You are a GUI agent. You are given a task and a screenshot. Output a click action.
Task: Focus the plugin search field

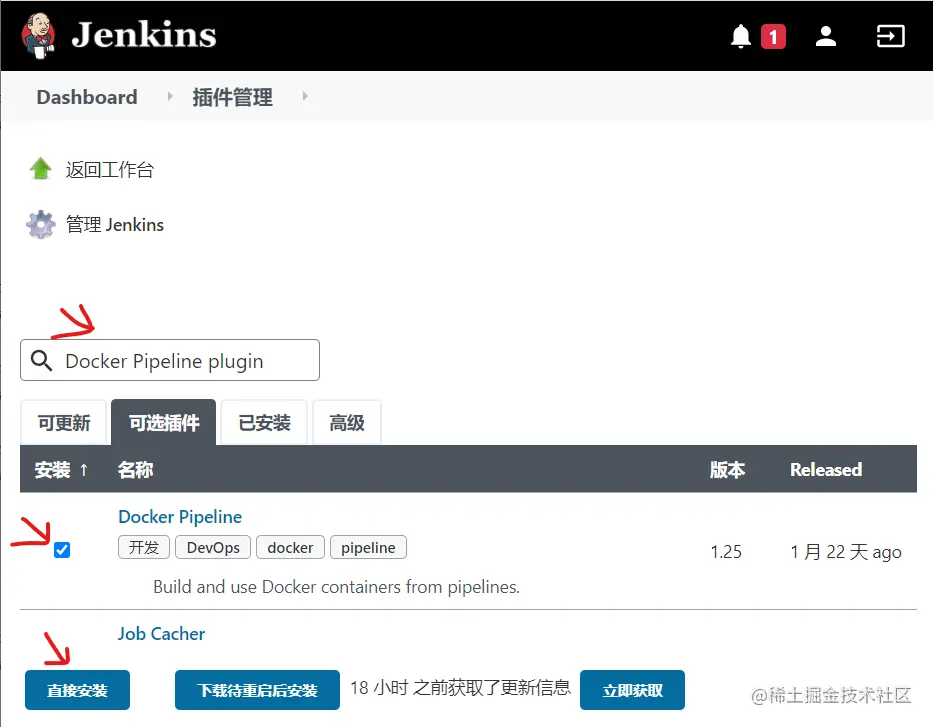tap(170, 360)
